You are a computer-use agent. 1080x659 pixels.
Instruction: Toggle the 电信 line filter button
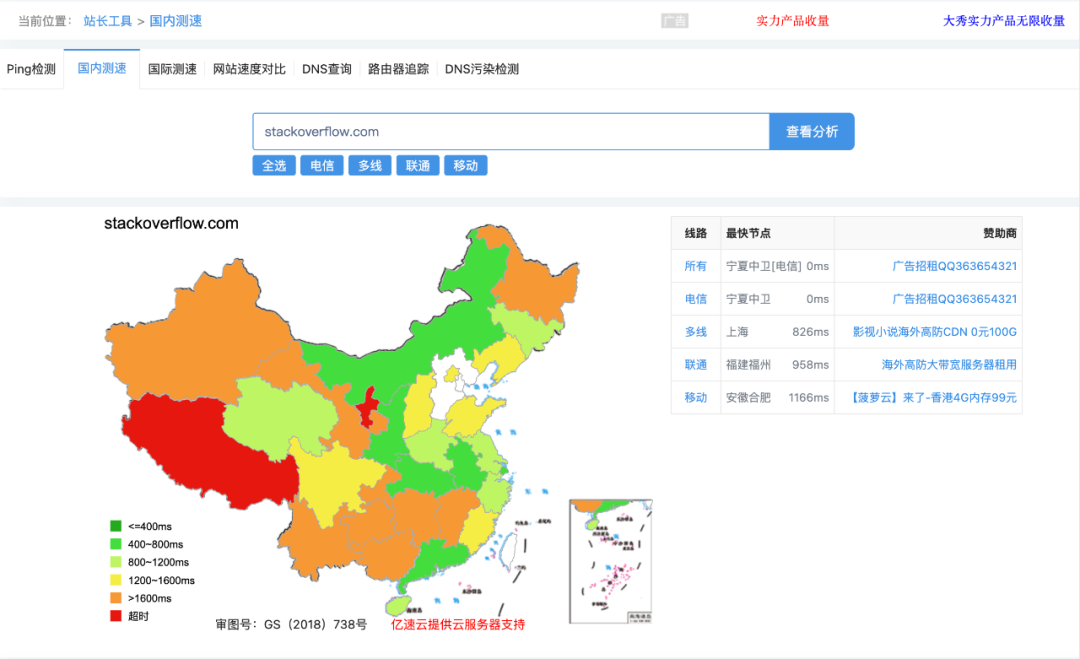(x=322, y=165)
